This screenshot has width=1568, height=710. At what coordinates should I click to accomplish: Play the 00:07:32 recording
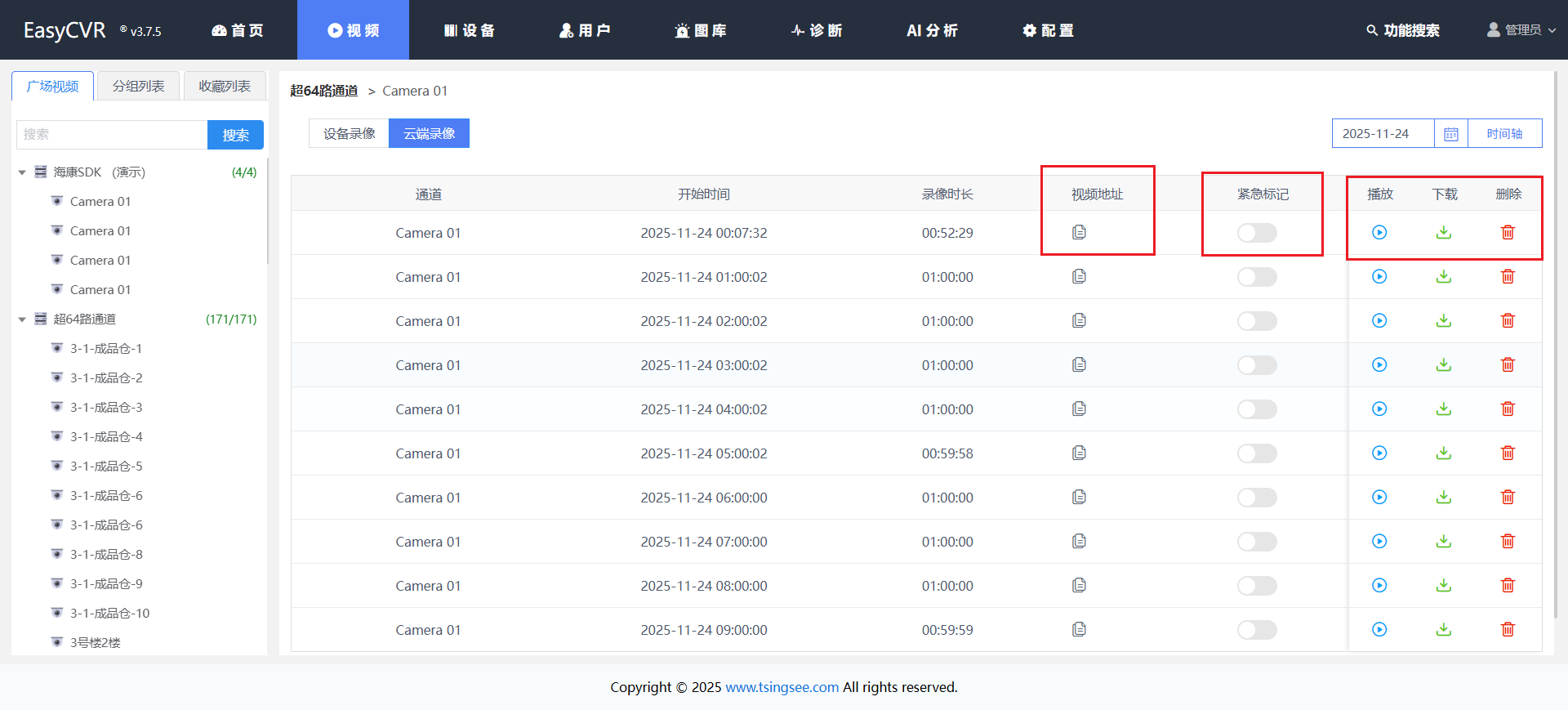pos(1379,233)
